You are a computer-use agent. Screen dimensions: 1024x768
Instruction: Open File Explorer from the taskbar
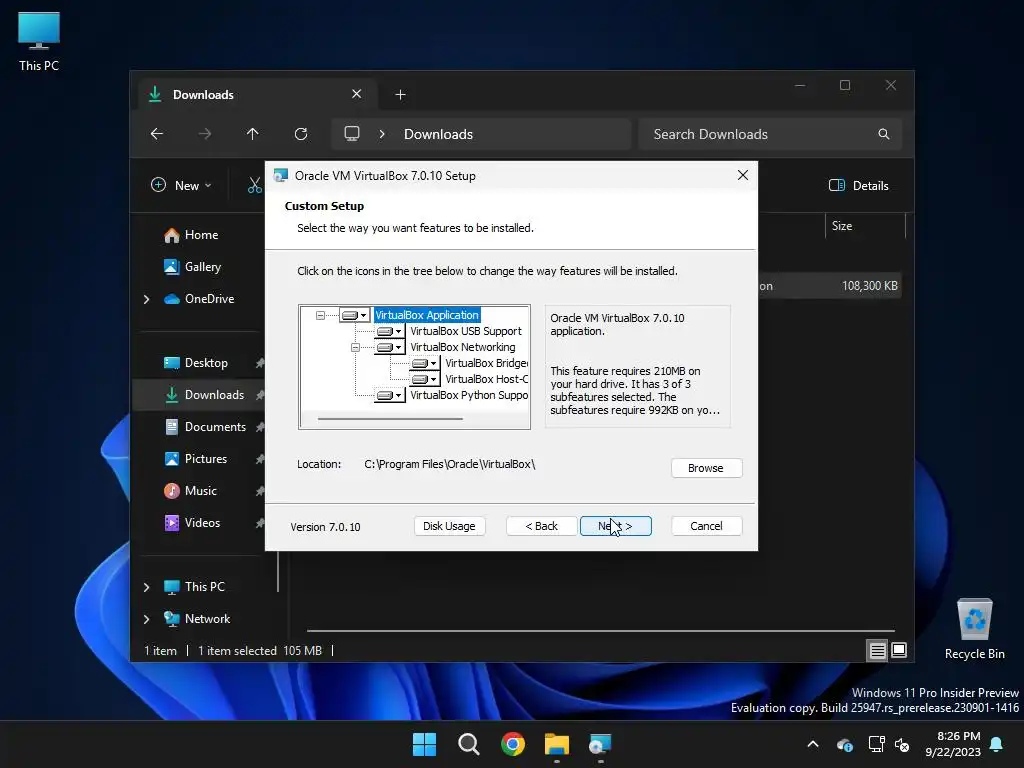pos(557,744)
